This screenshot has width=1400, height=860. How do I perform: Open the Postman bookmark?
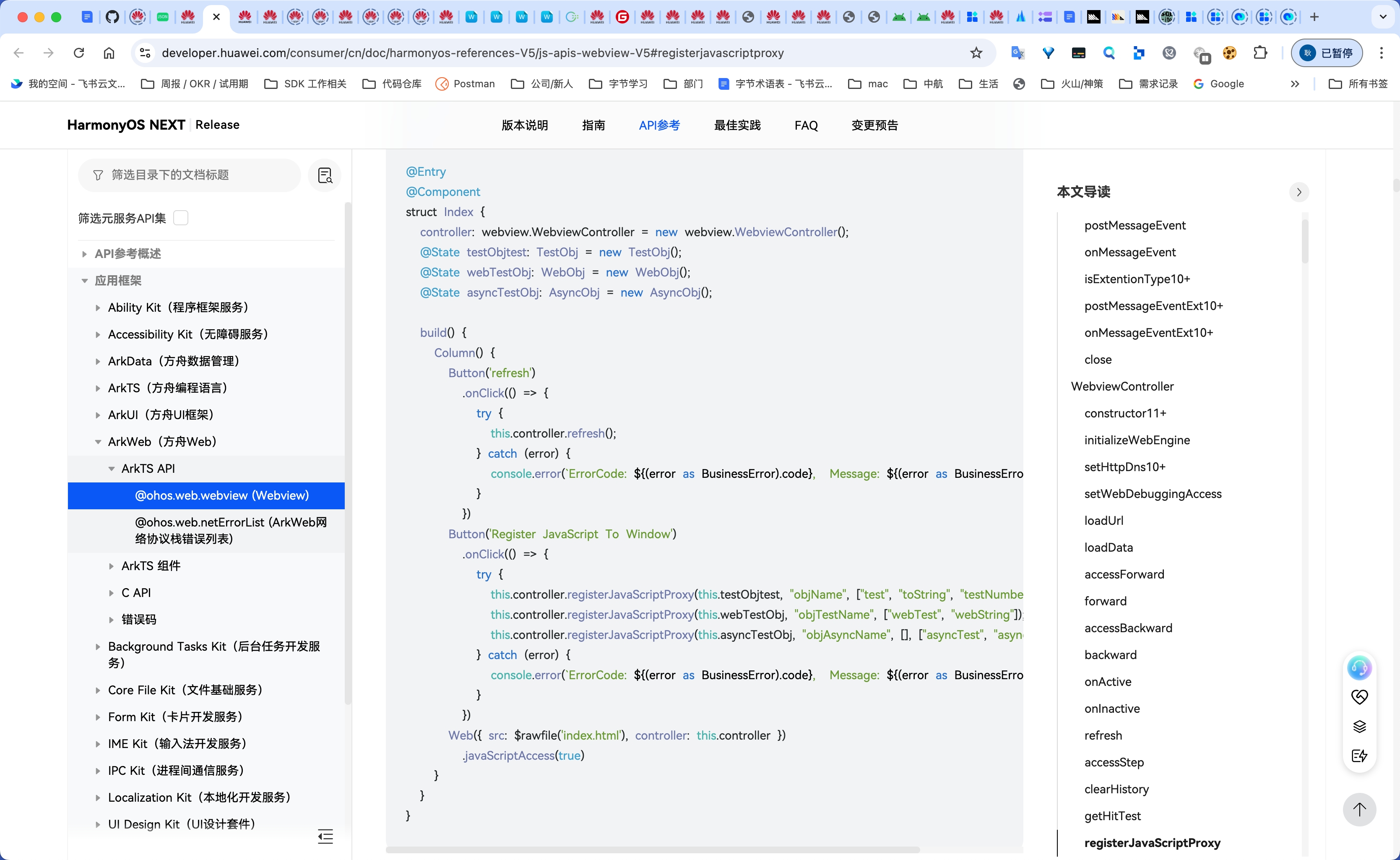pyautogui.click(x=465, y=83)
